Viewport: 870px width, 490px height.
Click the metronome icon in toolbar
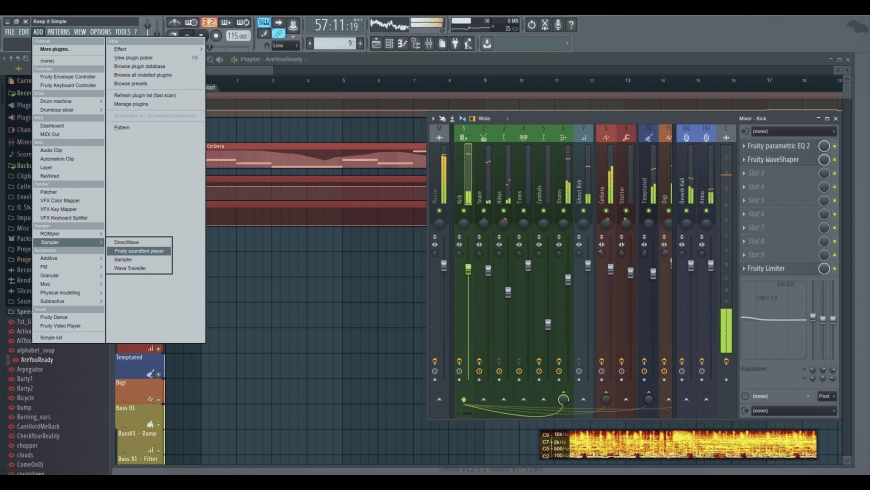point(174,22)
